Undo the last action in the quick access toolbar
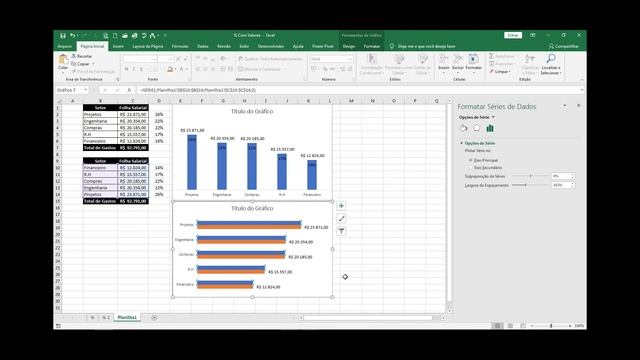 (x=72, y=36)
